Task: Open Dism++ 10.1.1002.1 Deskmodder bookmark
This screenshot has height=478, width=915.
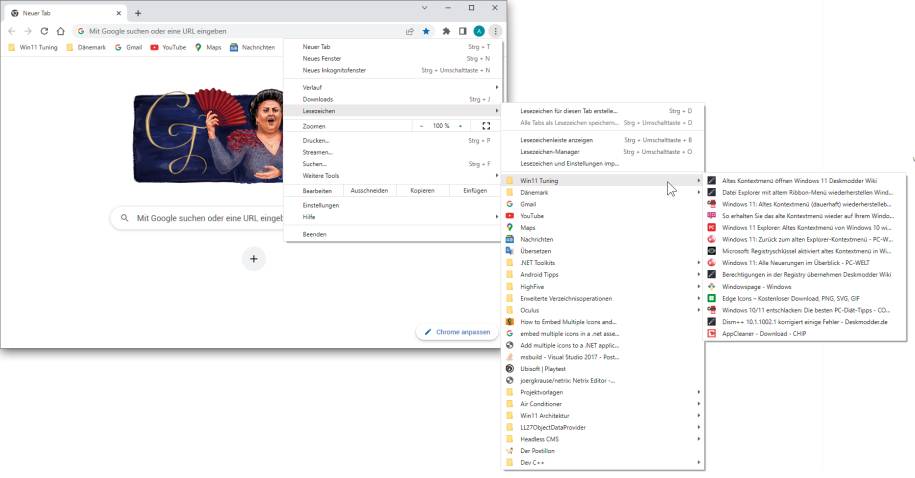Action: 805,322
